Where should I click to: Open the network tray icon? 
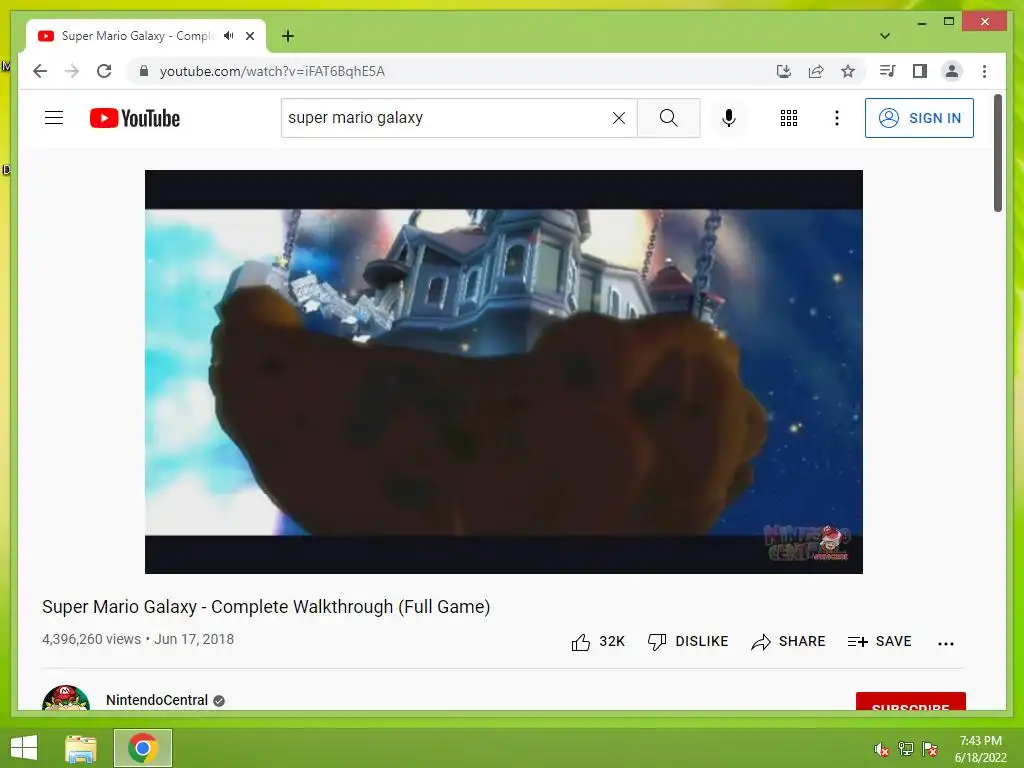coord(906,749)
